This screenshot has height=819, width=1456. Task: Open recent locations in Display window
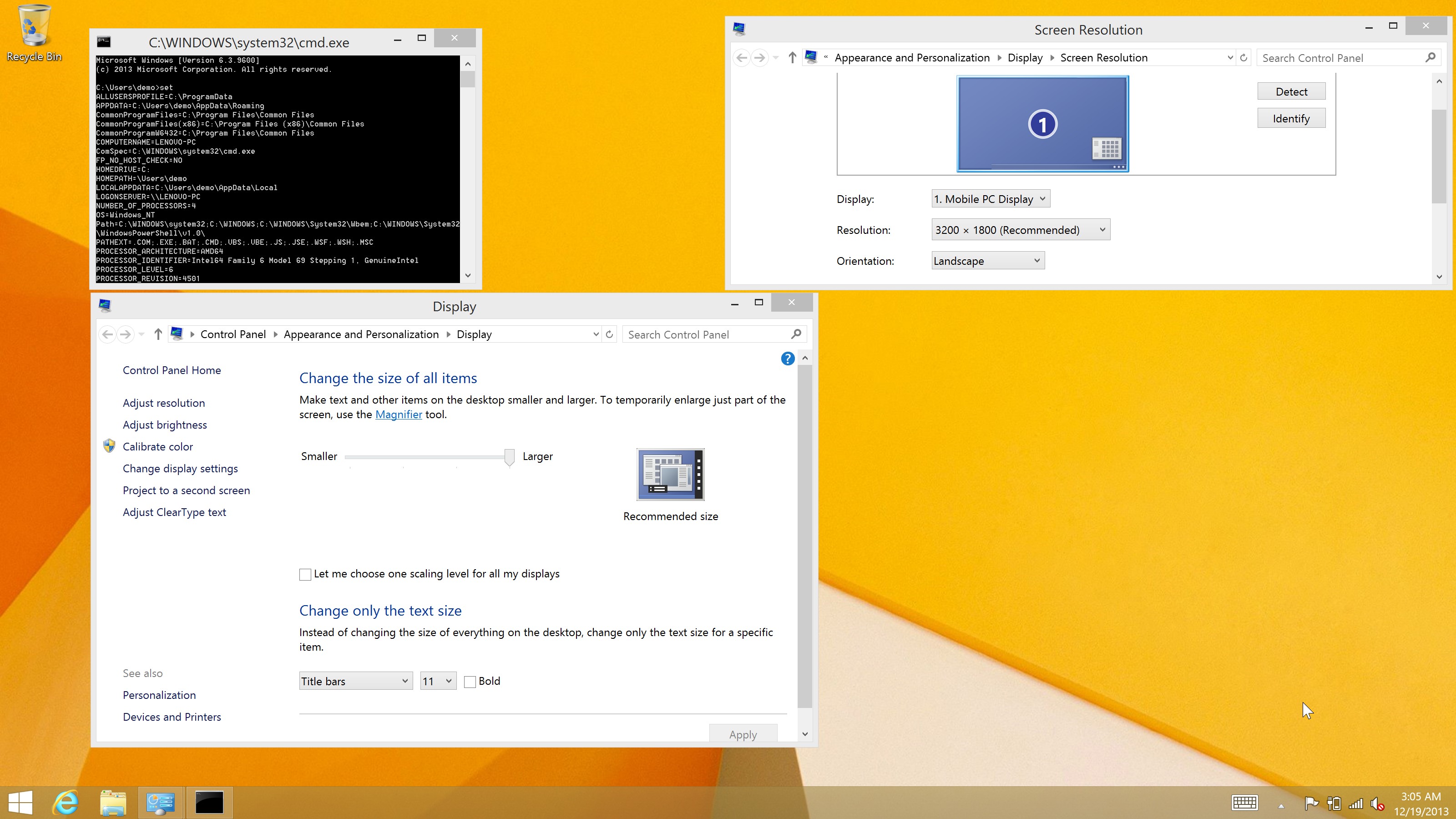[x=142, y=334]
